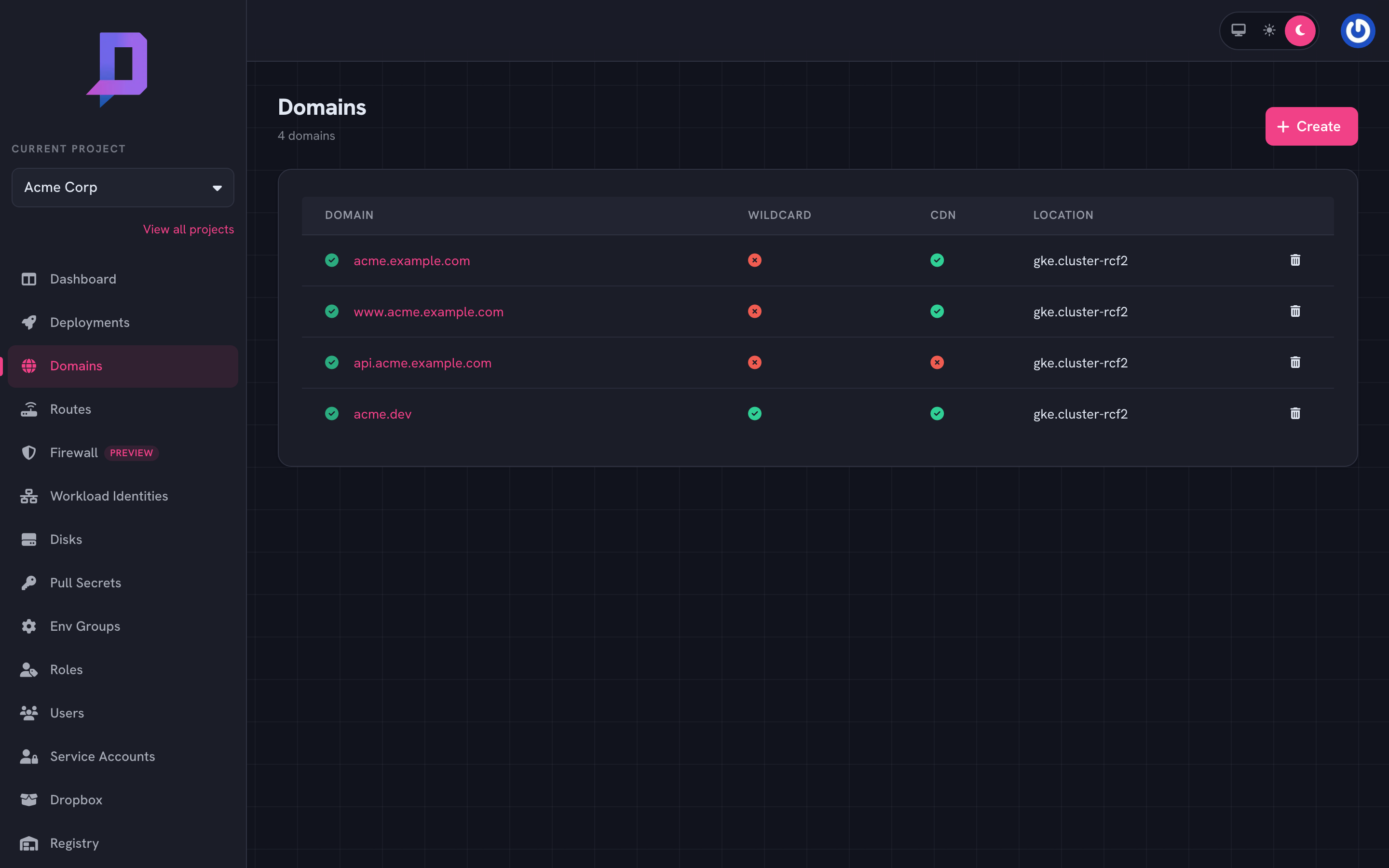Image resolution: width=1389 pixels, height=868 pixels.
Task: Click the Pull Secrets key icon
Action: (x=29, y=583)
